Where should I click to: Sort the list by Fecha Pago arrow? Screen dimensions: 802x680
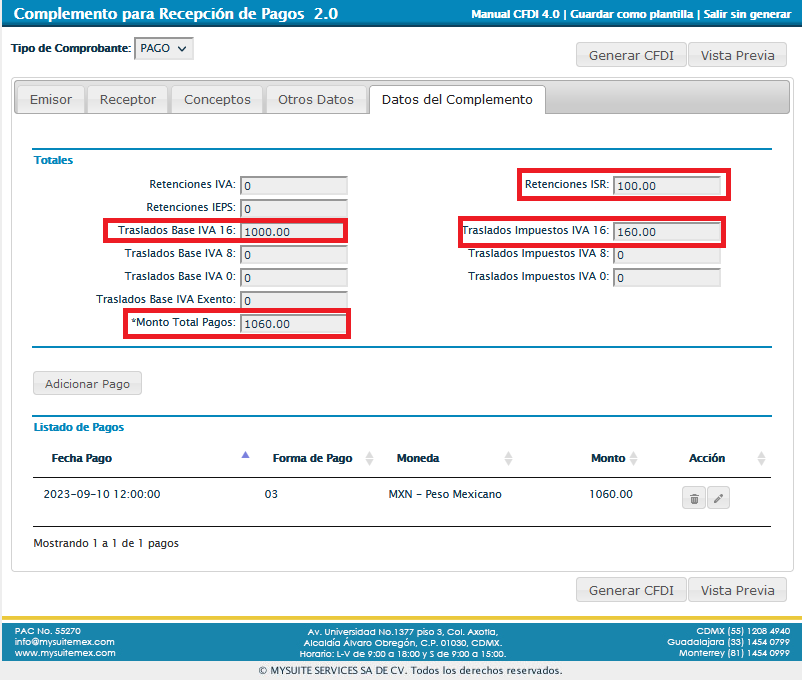point(245,456)
